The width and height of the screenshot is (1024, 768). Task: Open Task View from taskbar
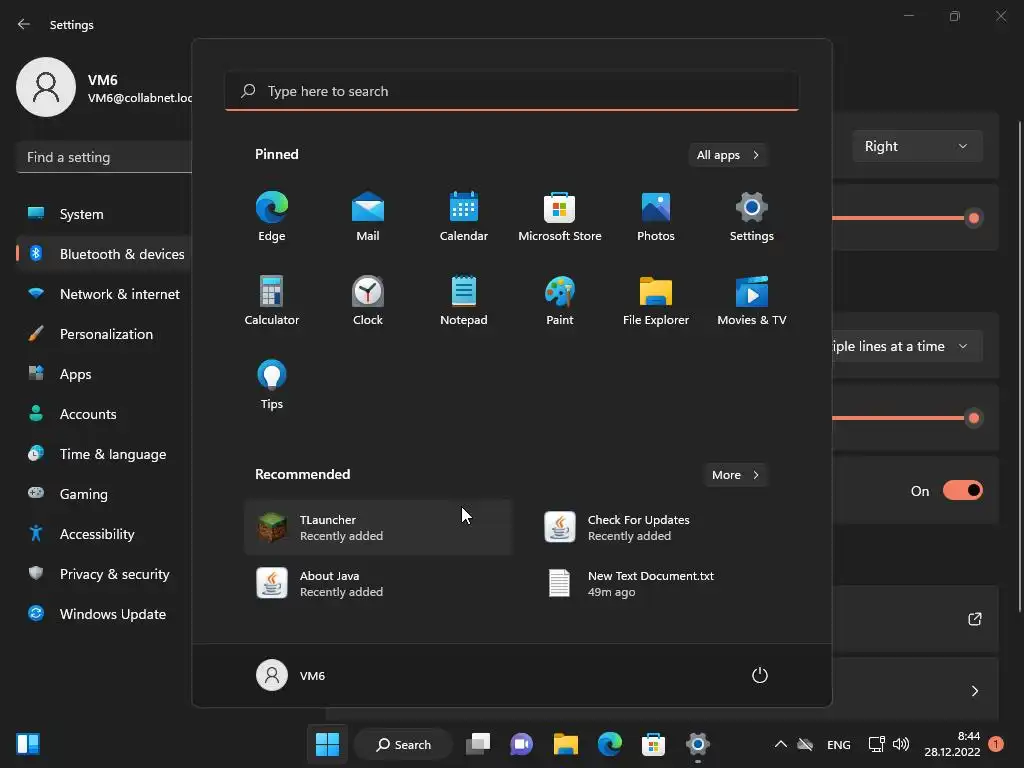[x=478, y=744]
